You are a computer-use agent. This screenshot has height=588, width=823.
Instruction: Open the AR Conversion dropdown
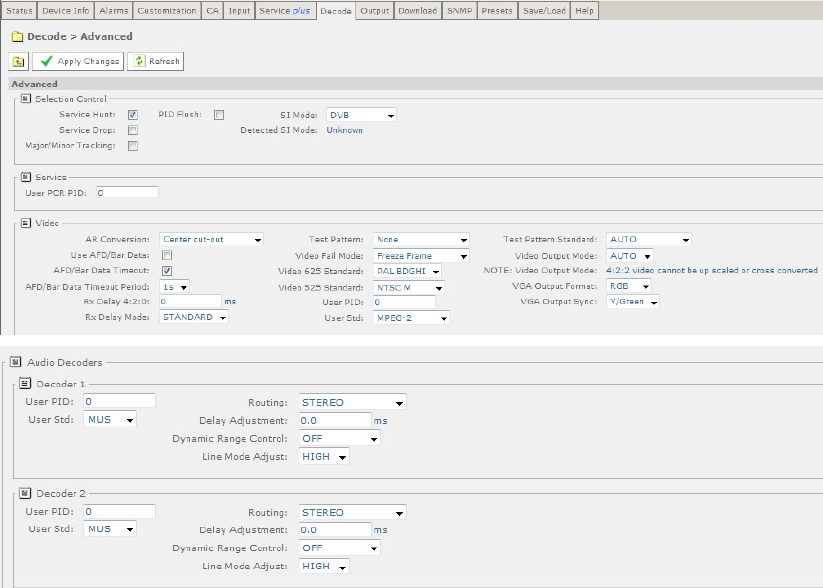click(x=211, y=240)
